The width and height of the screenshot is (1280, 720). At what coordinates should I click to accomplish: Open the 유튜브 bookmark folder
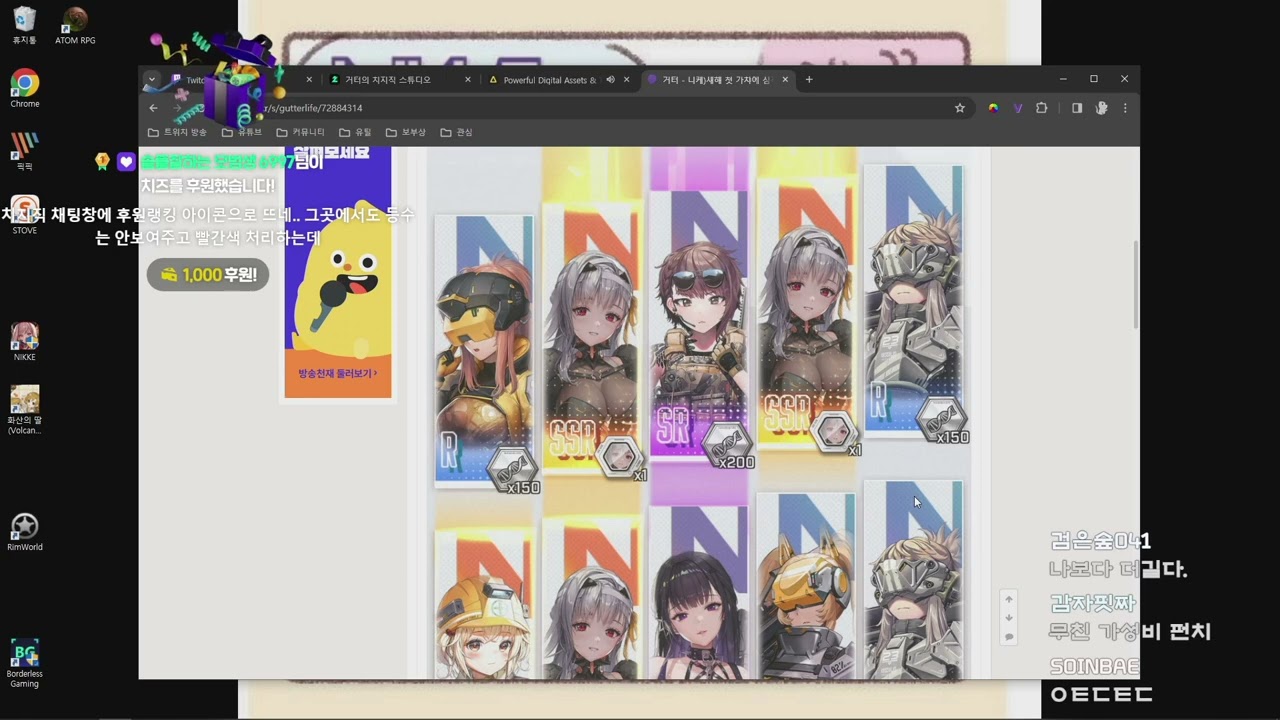(242, 132)
